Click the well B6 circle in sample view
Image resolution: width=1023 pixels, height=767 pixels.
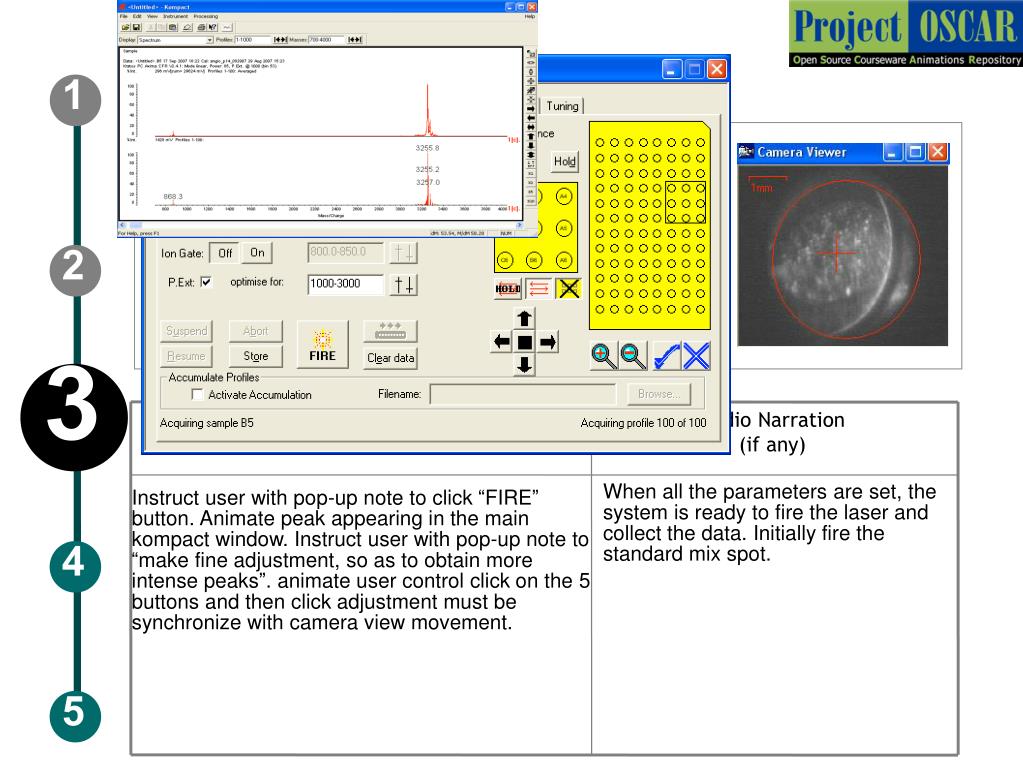coord(534,260)
